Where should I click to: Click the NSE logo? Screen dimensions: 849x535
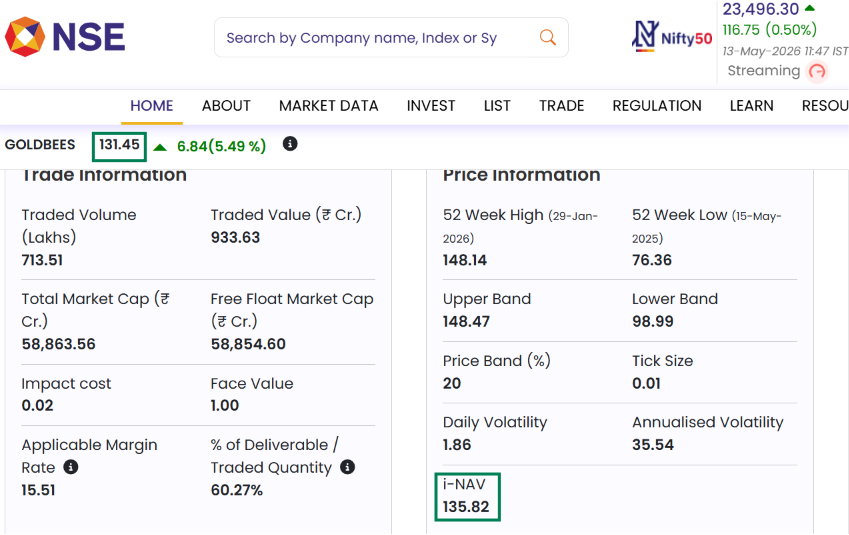click(65, 37)
